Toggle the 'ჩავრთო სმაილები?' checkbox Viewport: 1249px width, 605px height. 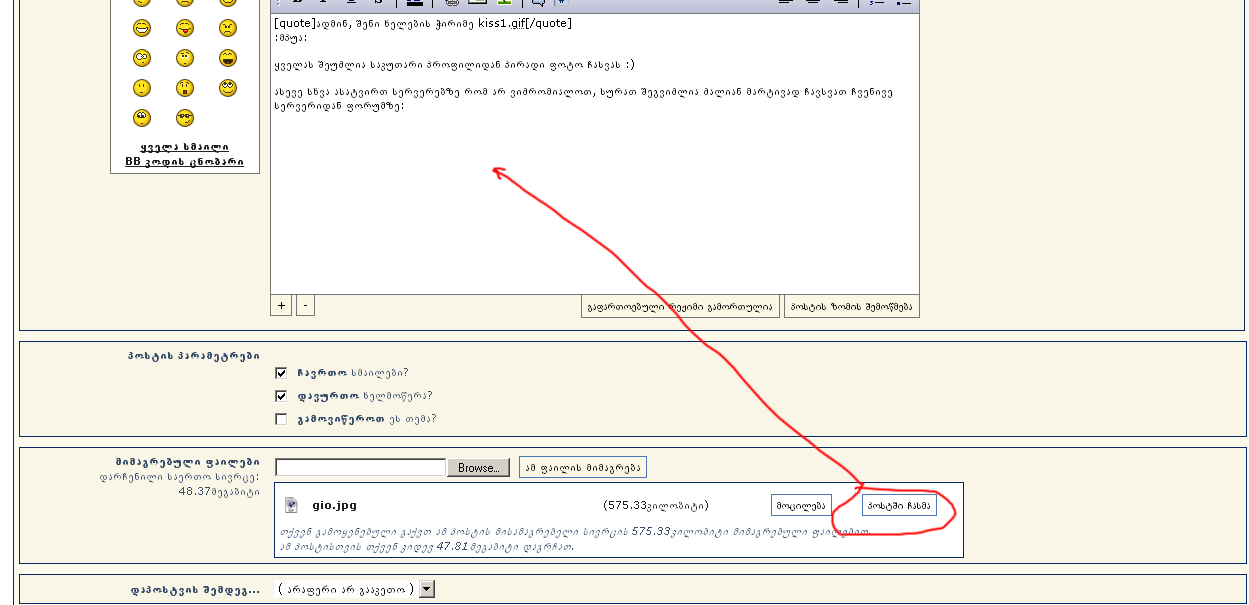(x=281, y=372)
